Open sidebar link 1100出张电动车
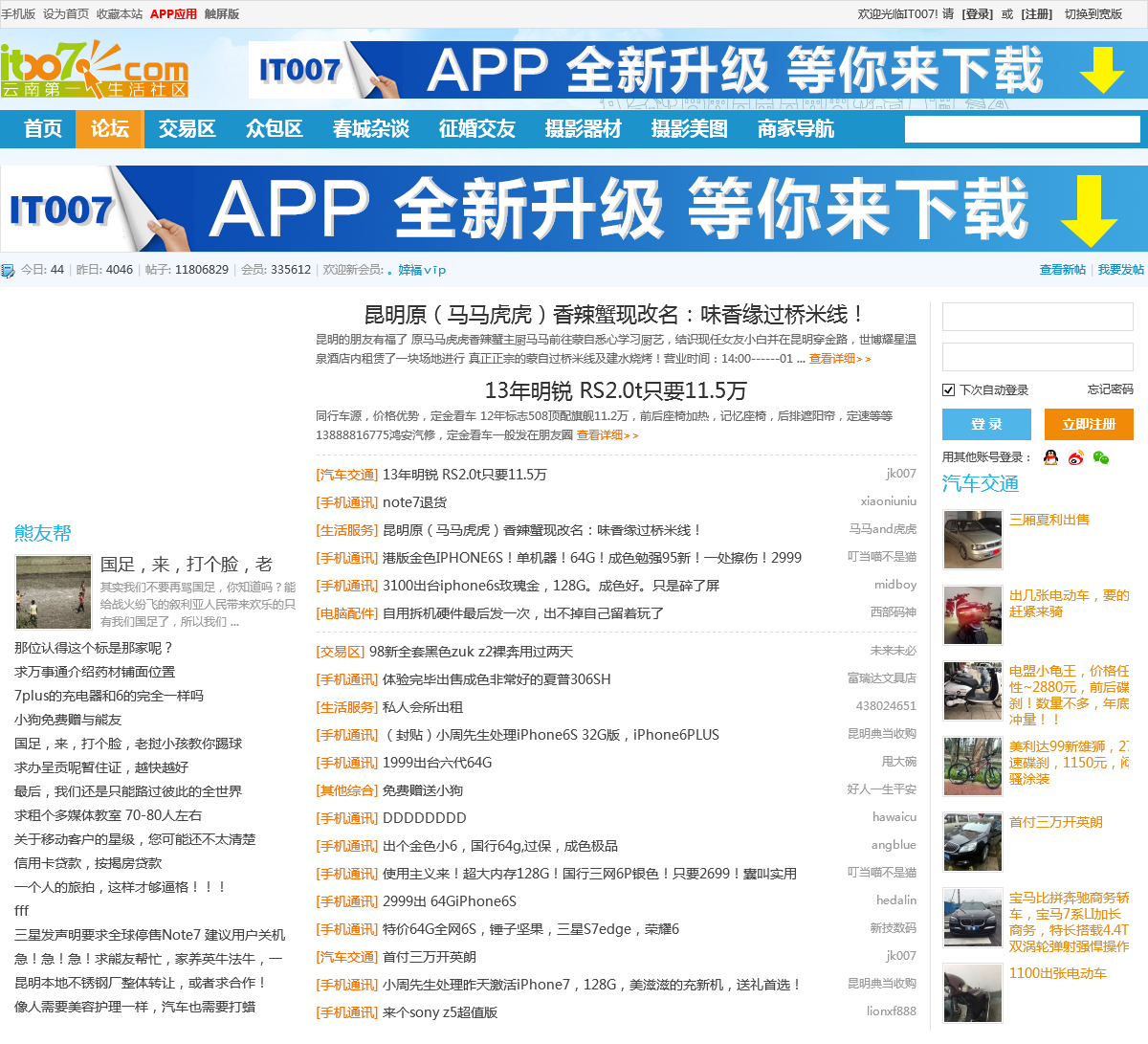Image resolution: width=1148 pixels, height=1044 pixels. tap(1058, 973)
